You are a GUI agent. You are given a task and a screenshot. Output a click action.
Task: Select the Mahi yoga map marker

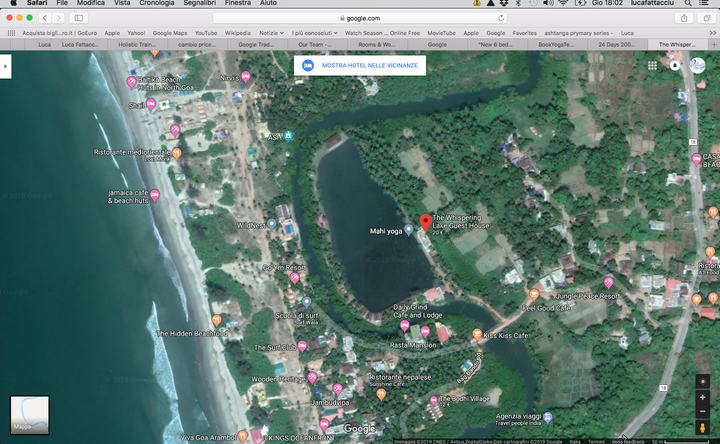[408, 230]
